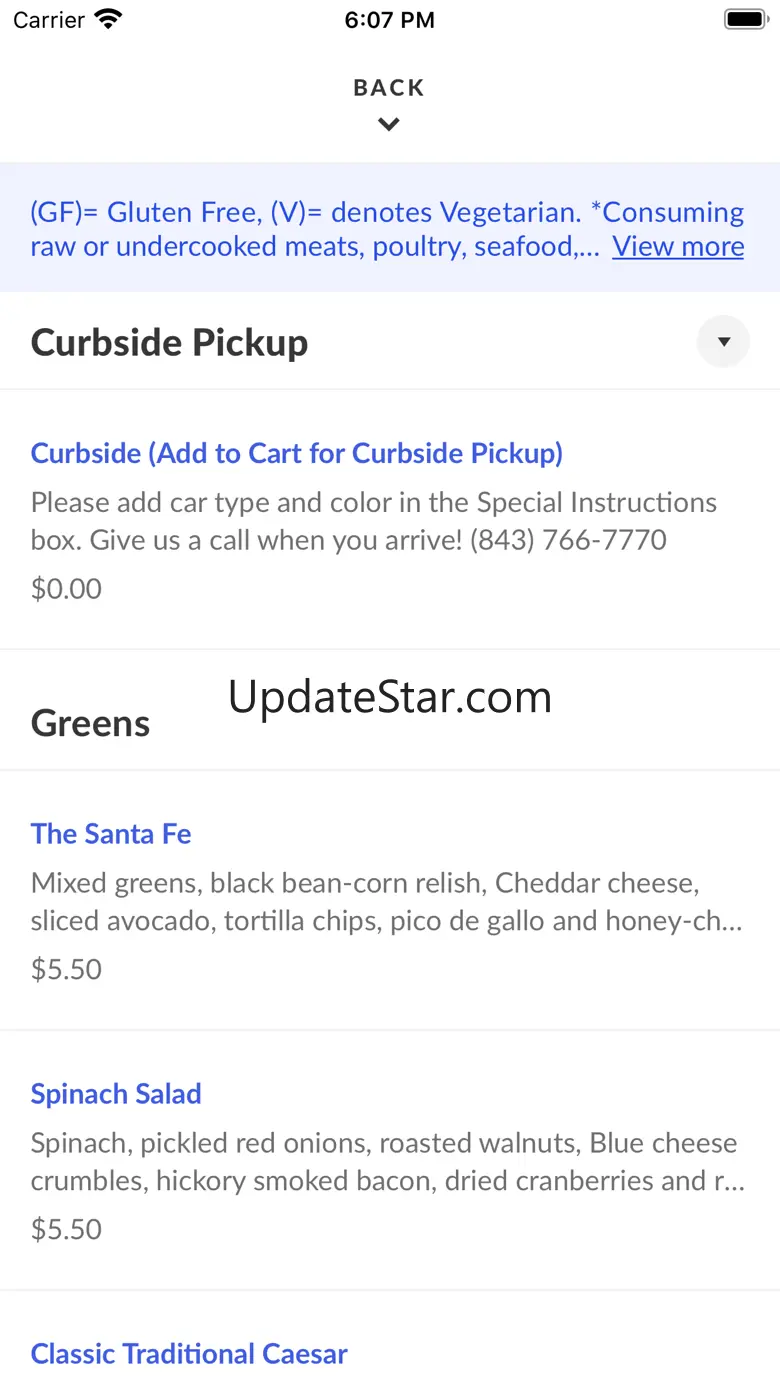Tap The Santa Fe $5.50 price
The height and width of the screenshot is (1387, 780).
[x=66, y=969]
